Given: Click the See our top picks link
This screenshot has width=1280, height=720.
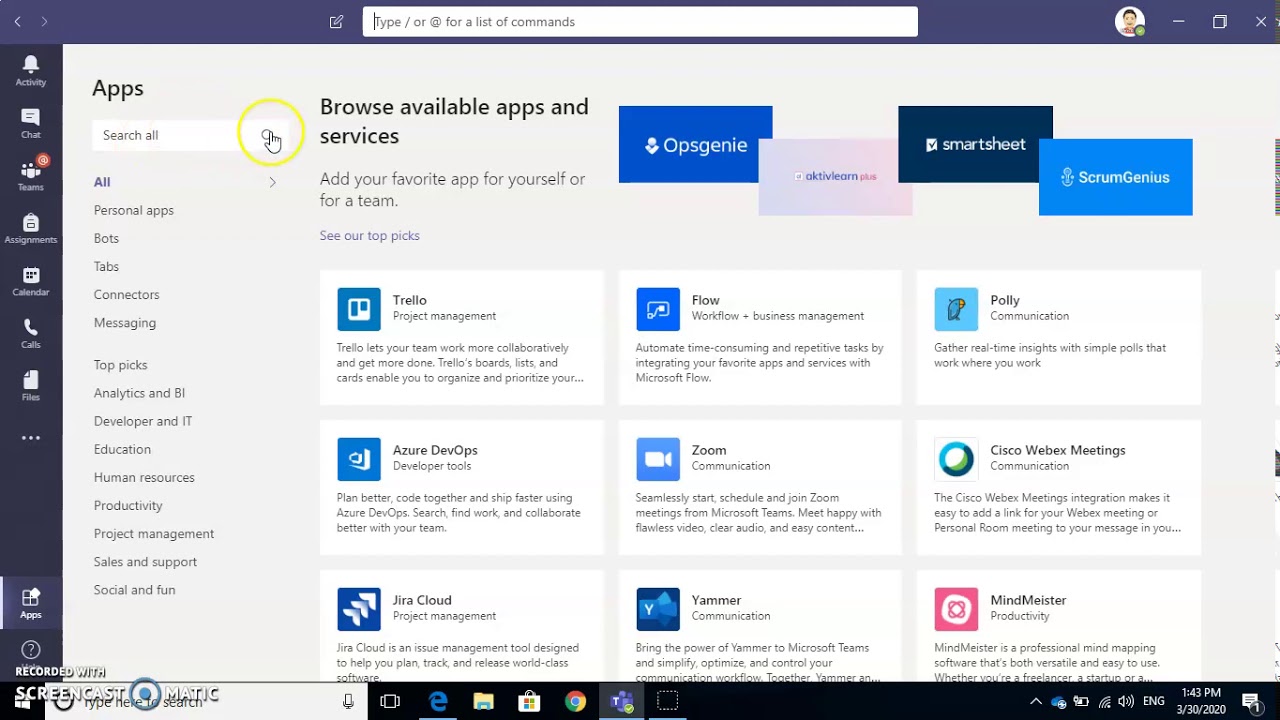Looking at the screenshot, I should pos(369,236).
